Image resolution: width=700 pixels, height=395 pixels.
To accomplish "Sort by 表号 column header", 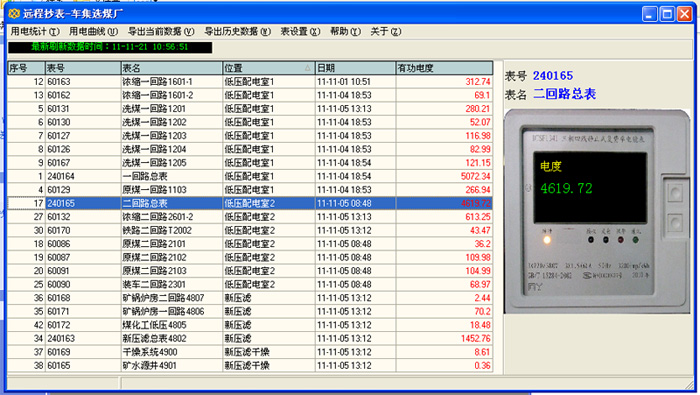I will [x=83, y=68].
